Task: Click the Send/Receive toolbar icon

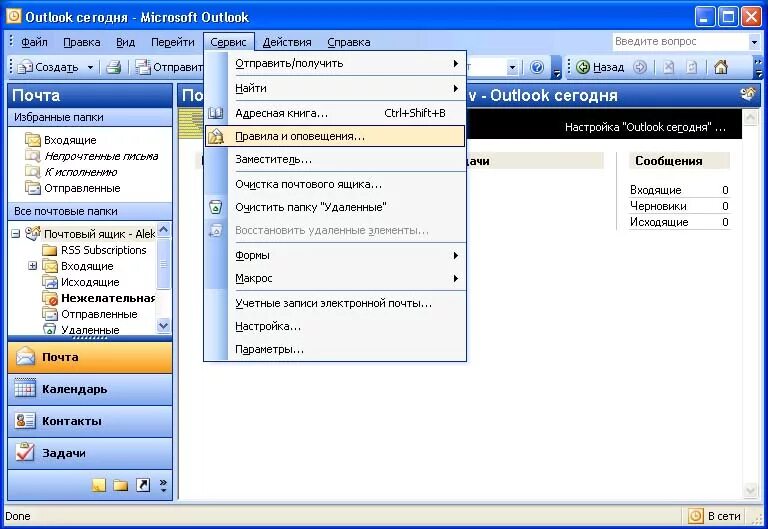Action: 143,67
